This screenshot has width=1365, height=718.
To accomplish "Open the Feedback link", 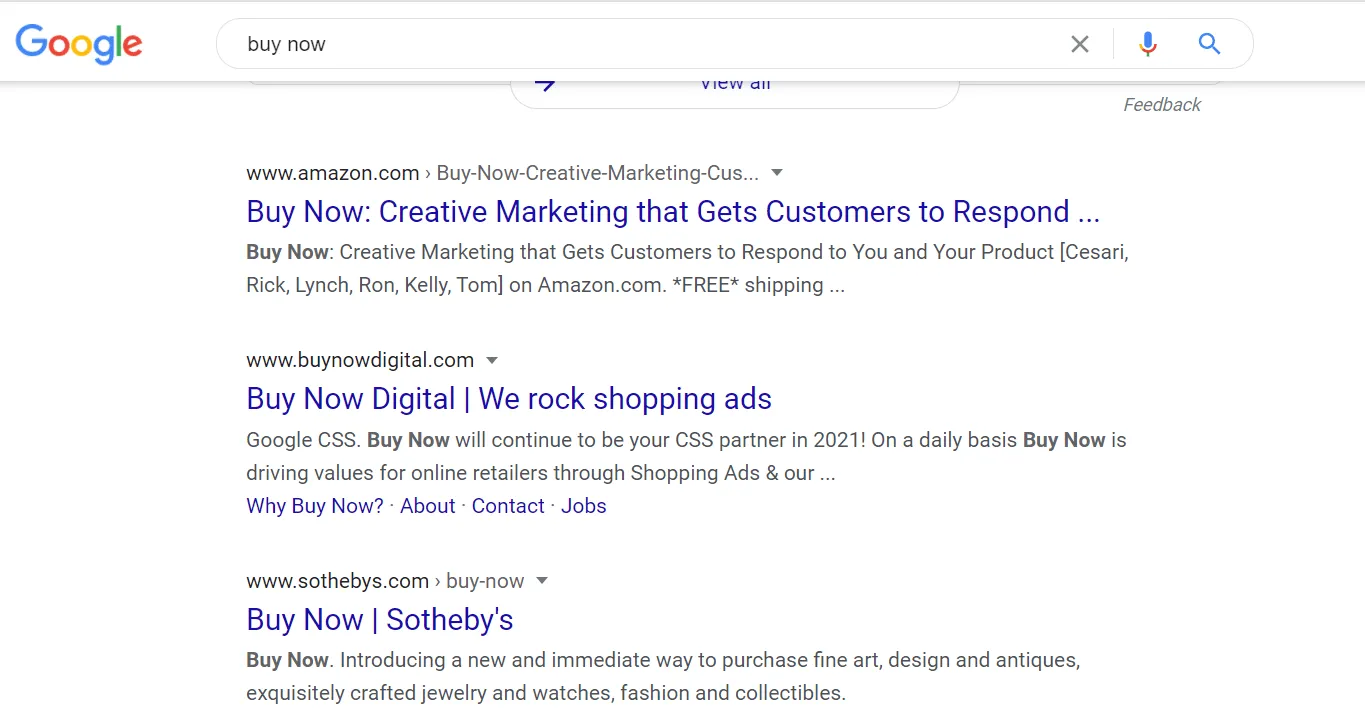I will point(1161,105).
